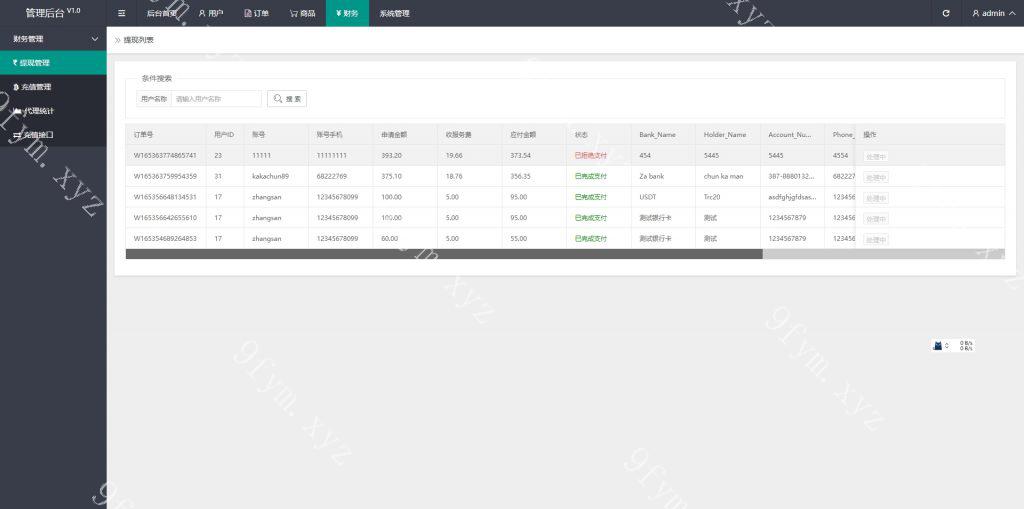Screen dimensions: 1024x509
Task: Click the asdfghjgfdsas... account number cell
Action: (x=792, y=197)
